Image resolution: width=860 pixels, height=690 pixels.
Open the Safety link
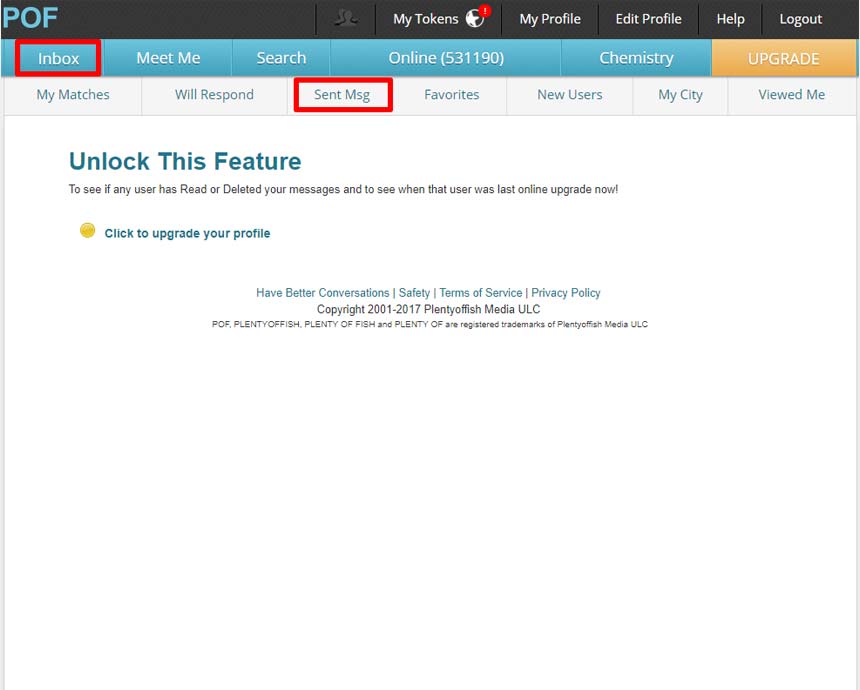click(x=414, y=293)
